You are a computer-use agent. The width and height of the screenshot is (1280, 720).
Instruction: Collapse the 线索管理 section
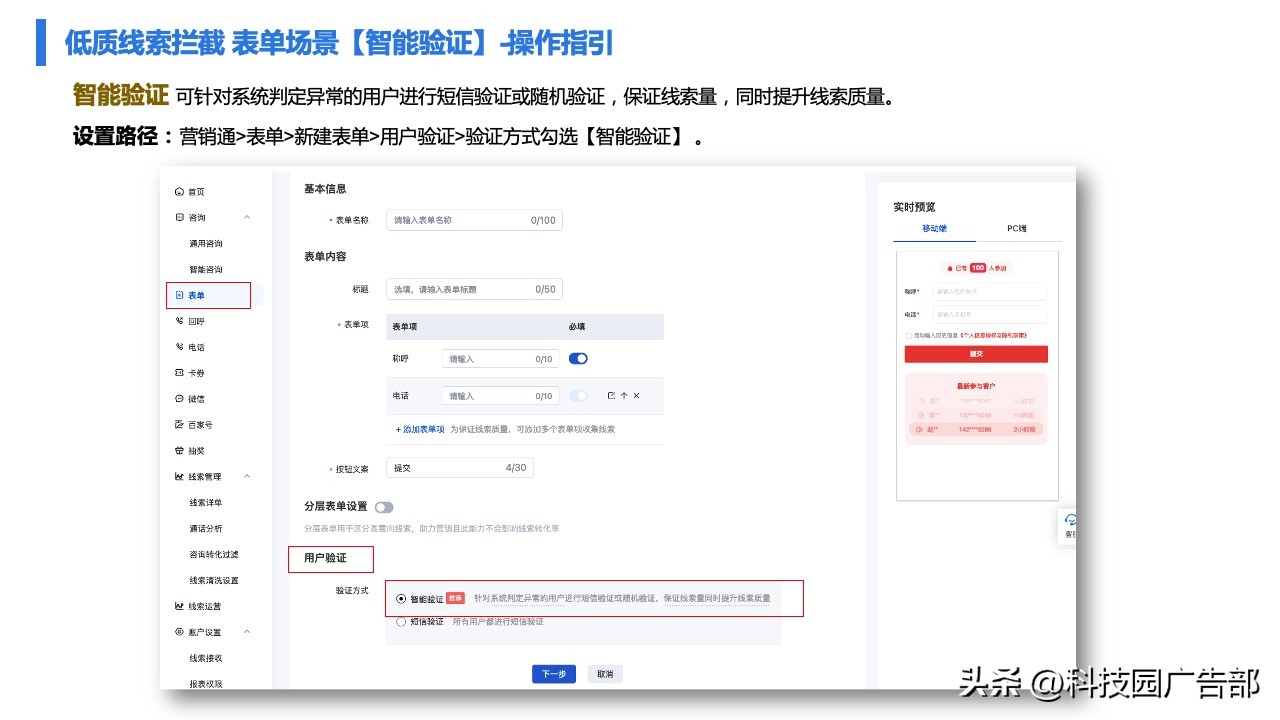click(x=246, y=476)
